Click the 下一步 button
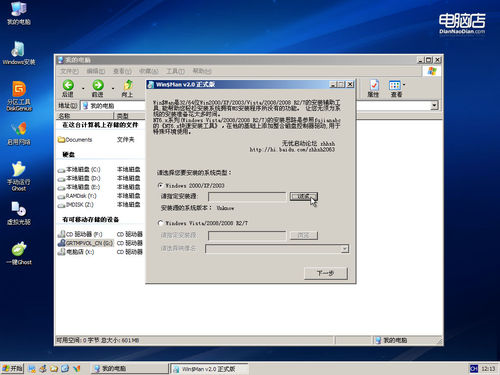The height and width of the screenshot is (375, 500). point(326,273)
